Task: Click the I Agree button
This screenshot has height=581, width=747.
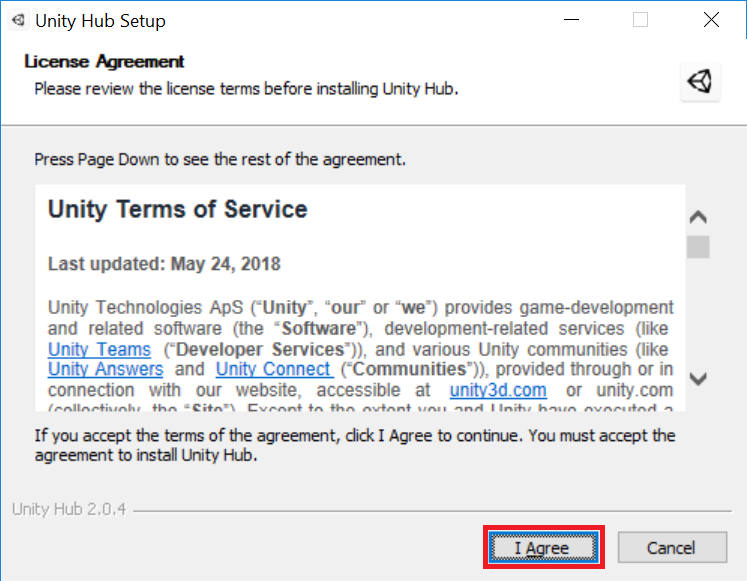Action: (x=544, y=547)
